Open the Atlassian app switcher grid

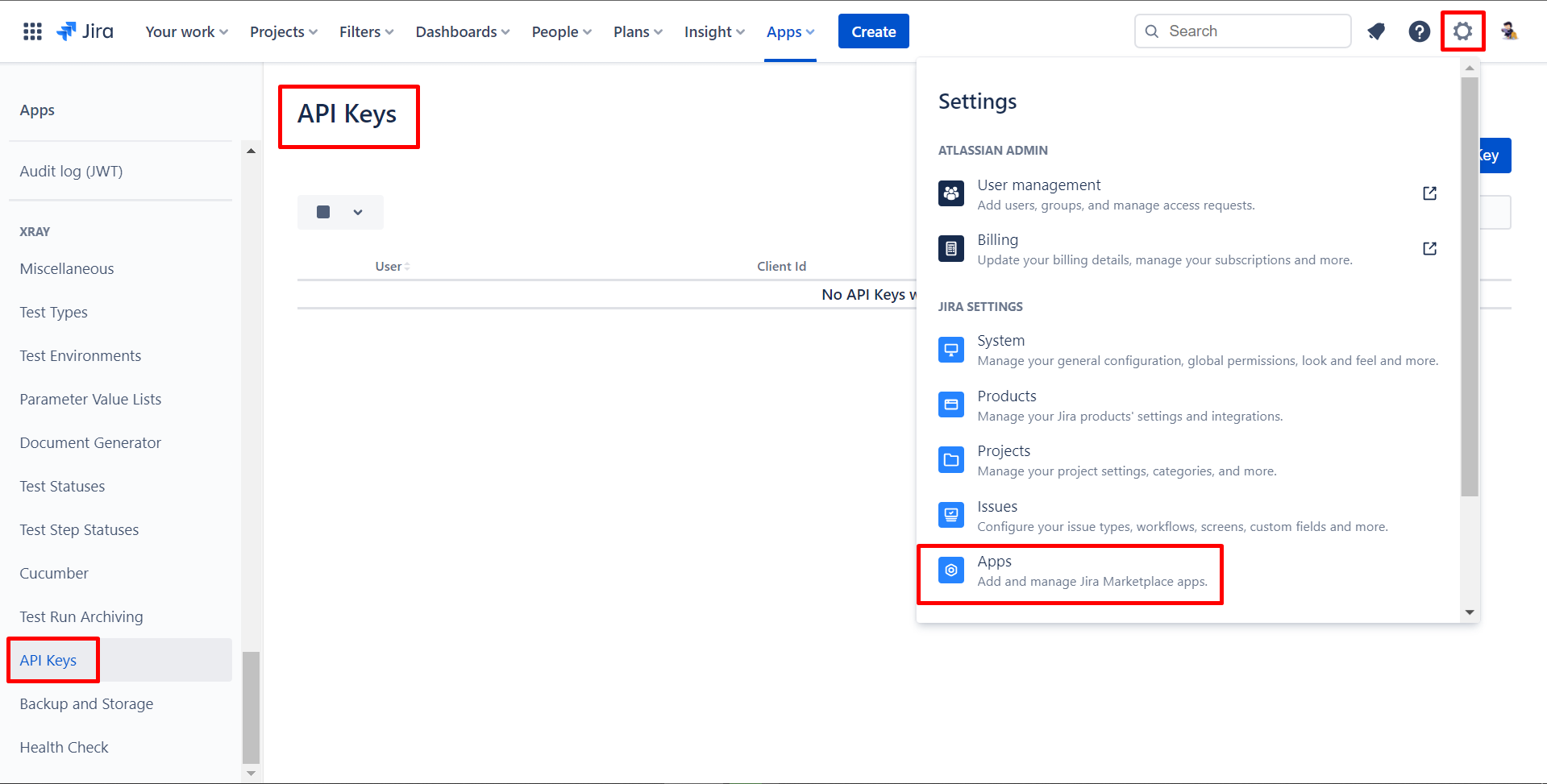(31, 31)
